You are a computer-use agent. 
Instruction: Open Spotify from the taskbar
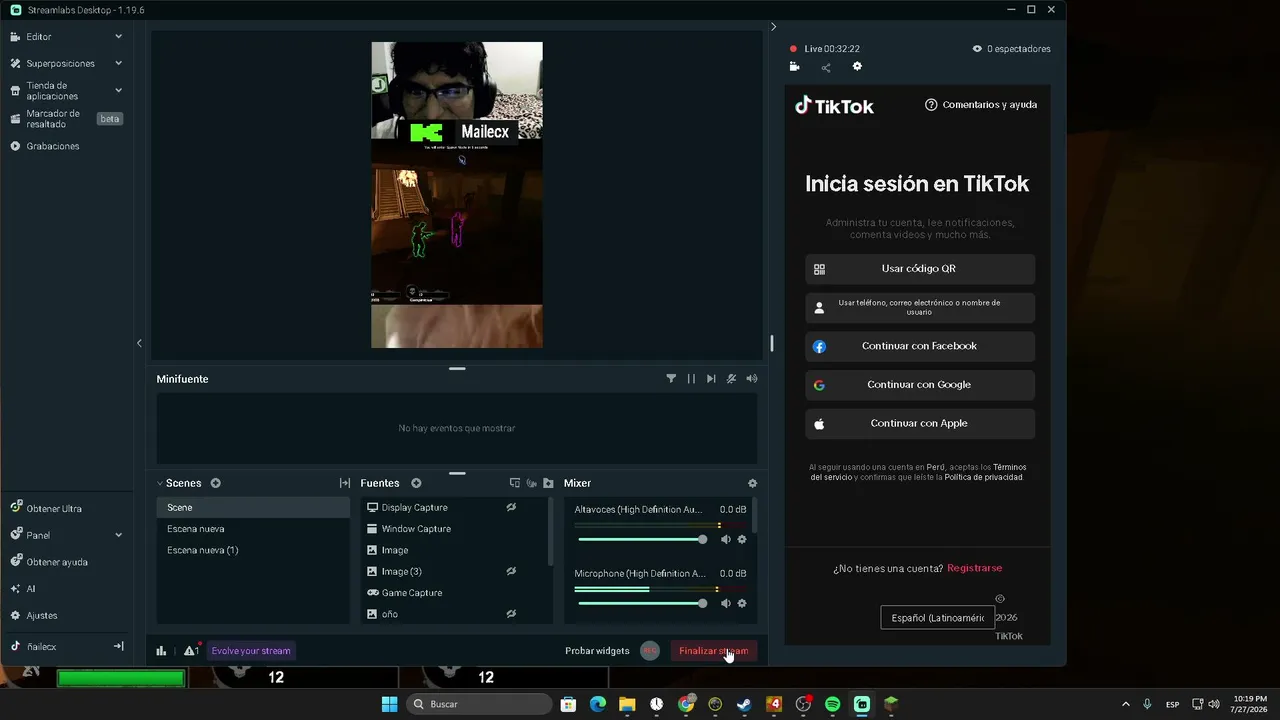click(x=833, y=705)
